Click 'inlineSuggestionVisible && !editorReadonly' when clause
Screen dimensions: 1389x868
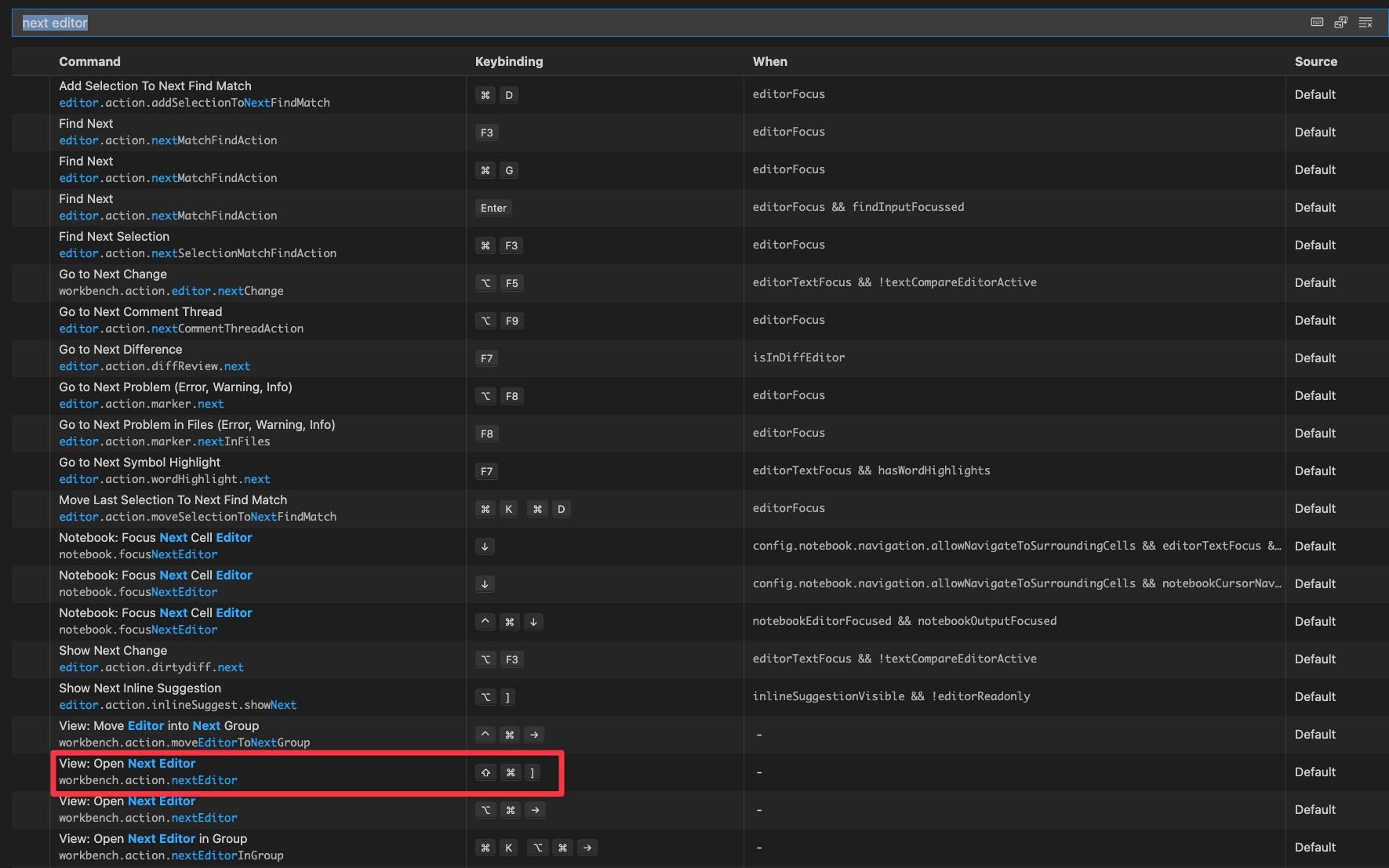(x=891, y=696)
